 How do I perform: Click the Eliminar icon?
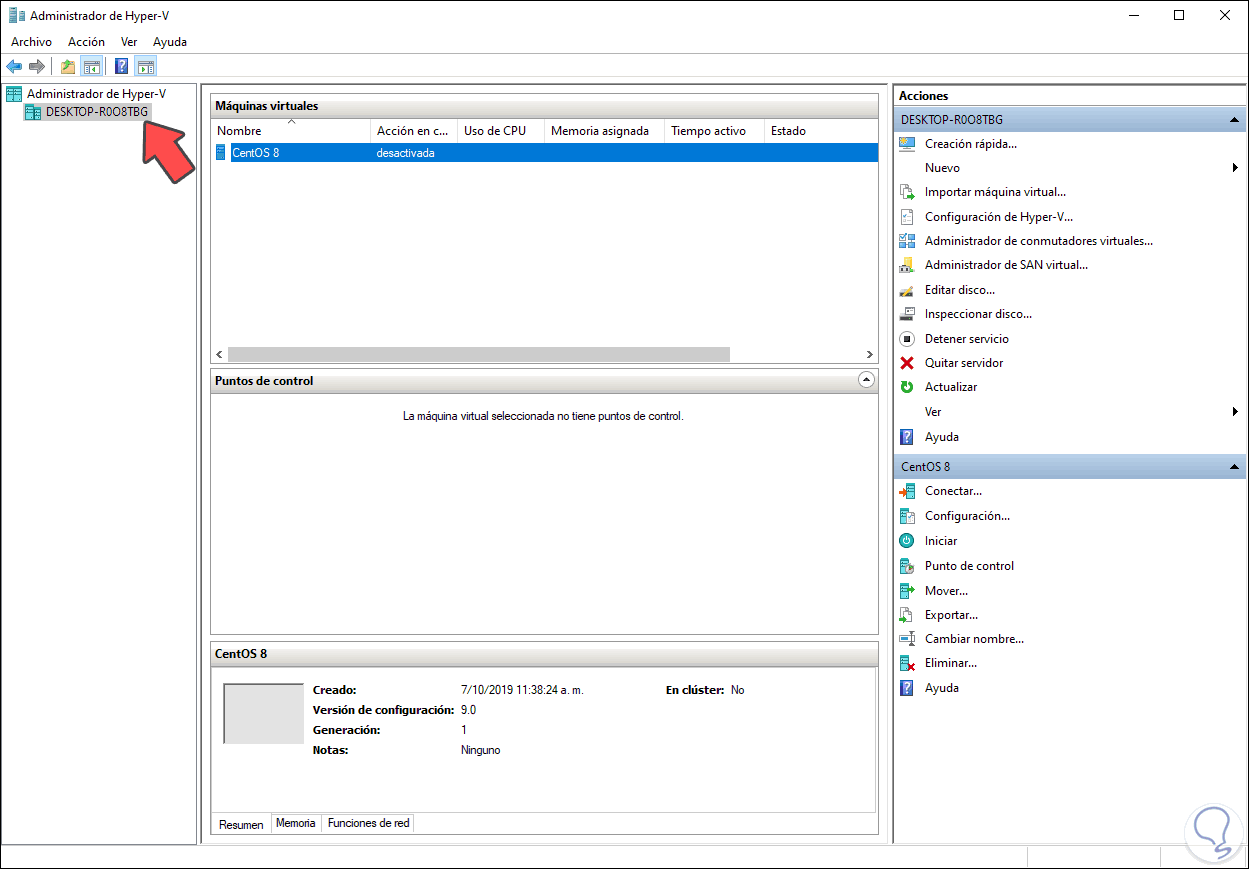pyautogui.click(x=907, y=663)
